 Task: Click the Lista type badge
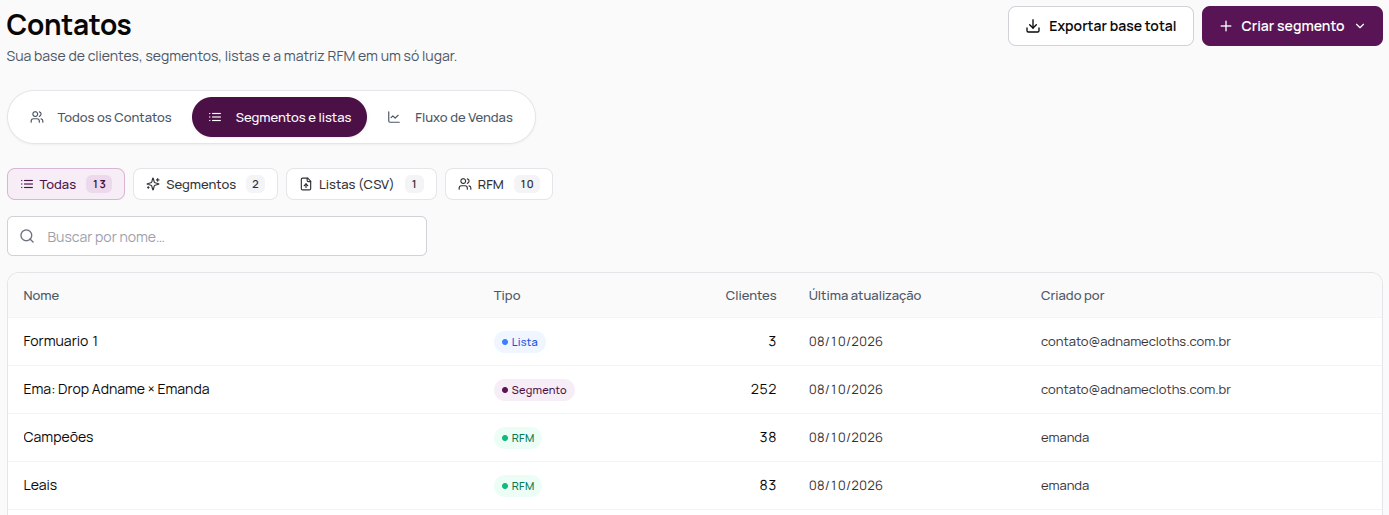(519, 342)
